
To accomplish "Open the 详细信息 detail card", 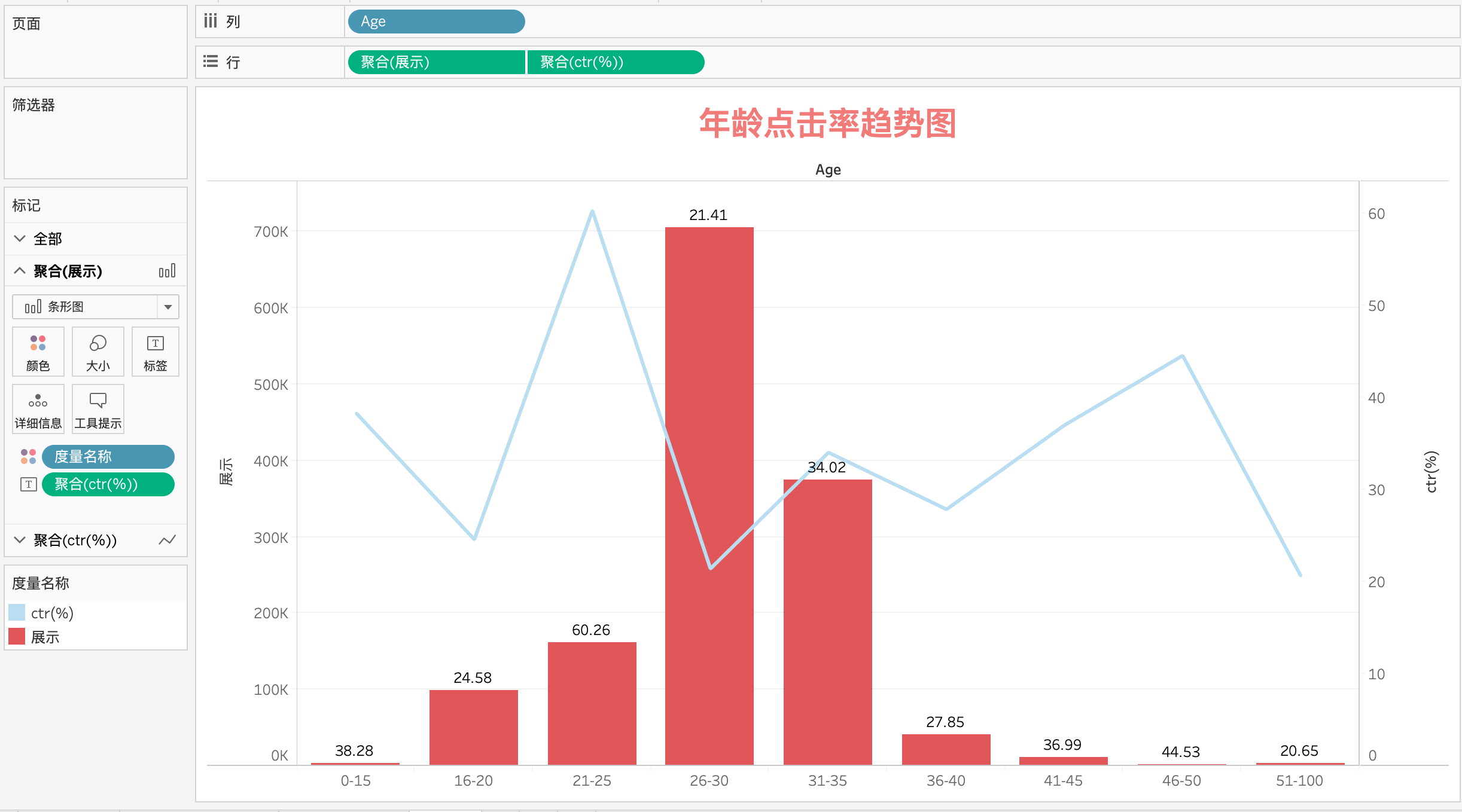I will point(38,409).
